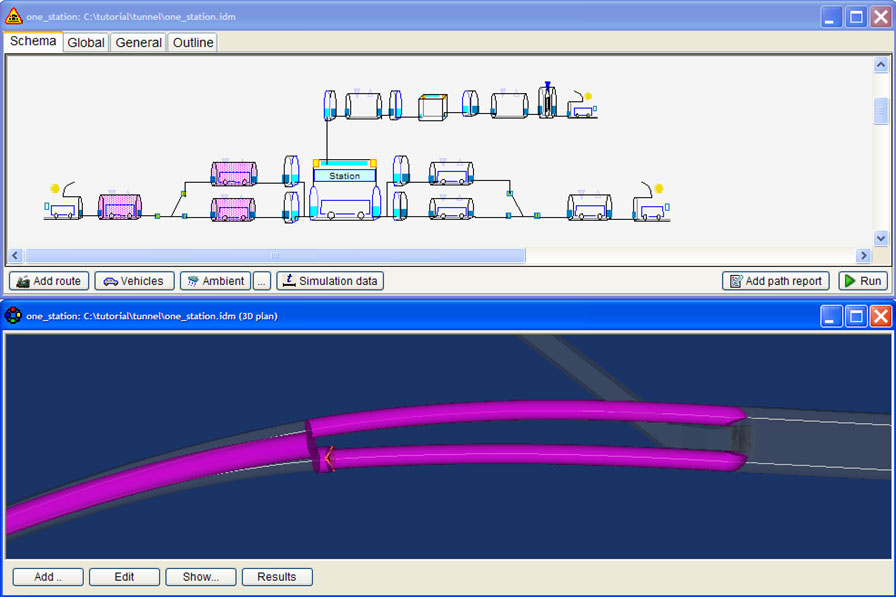Open the Add.. menu in the 3D plan window
896x597 pixels.
click(x=48, y=577)
